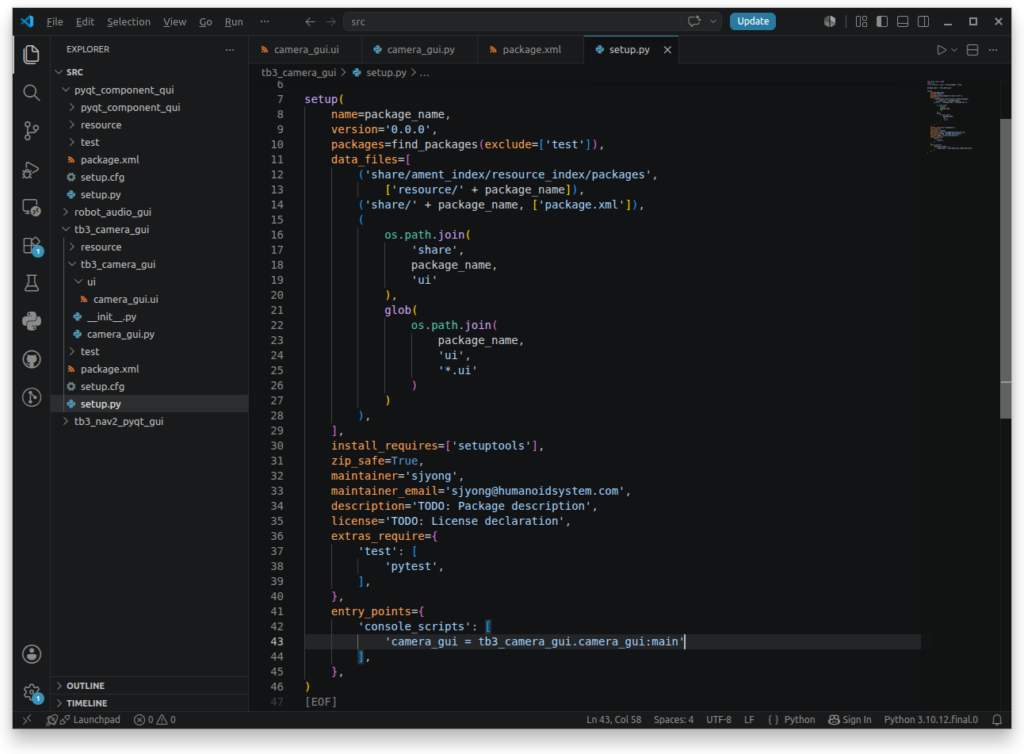Expand robot_audio_gui folder
Screen dimensions: 1024x754
[66, 212]
